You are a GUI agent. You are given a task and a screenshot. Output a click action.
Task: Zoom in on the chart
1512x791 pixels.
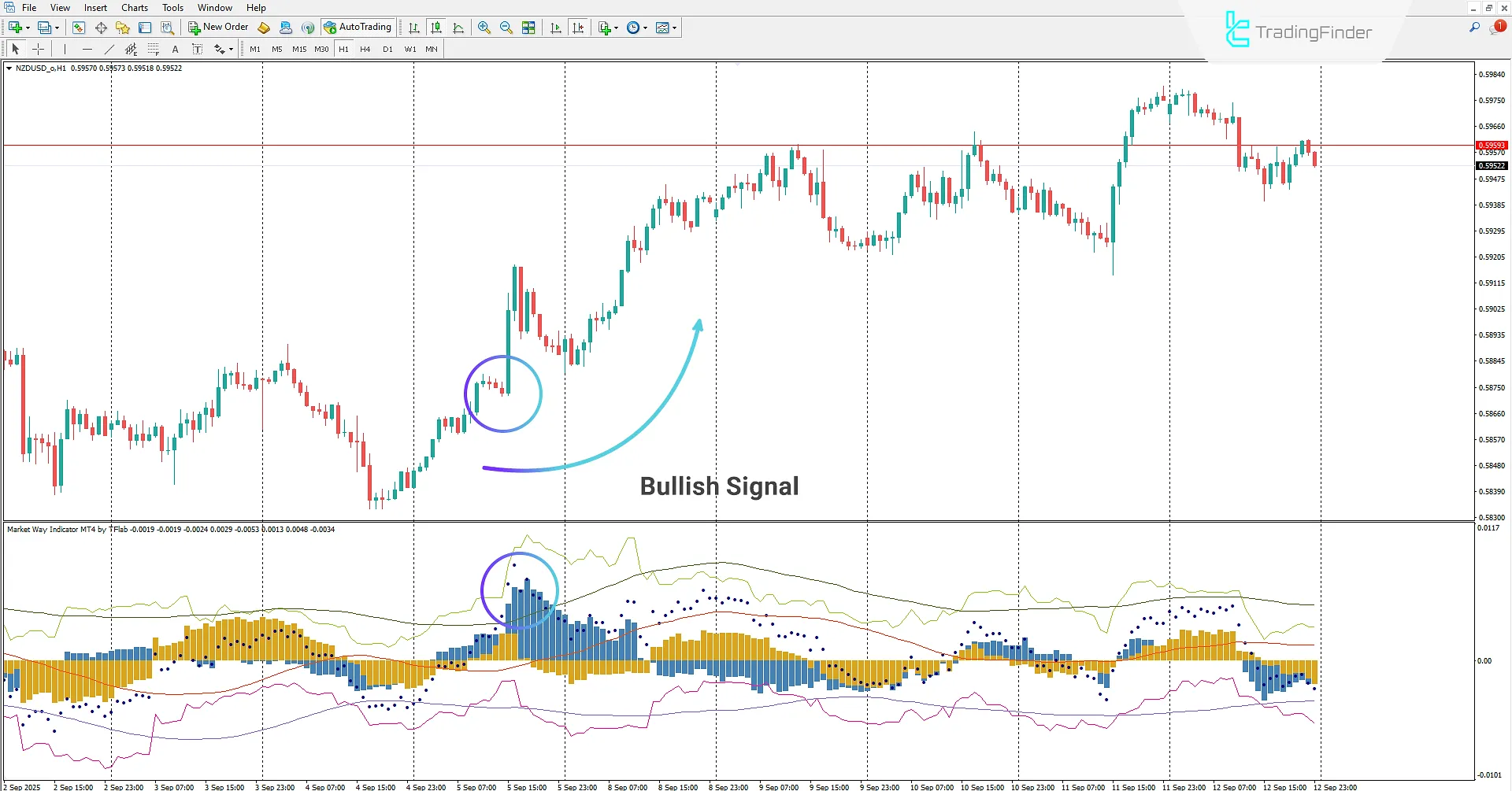click(484, 28)
